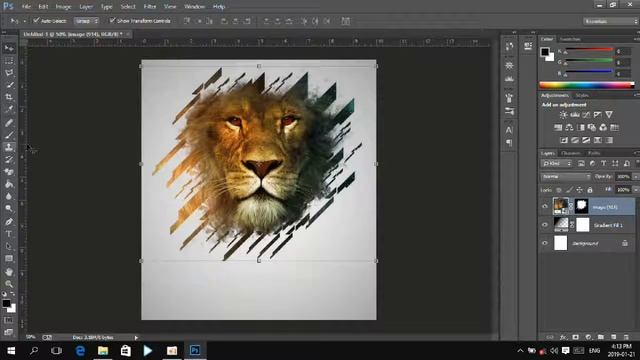The height and width of the screenshot is (360, 640).
Task: Open the Essentials workspace dropdown
Action: (611, 21)
